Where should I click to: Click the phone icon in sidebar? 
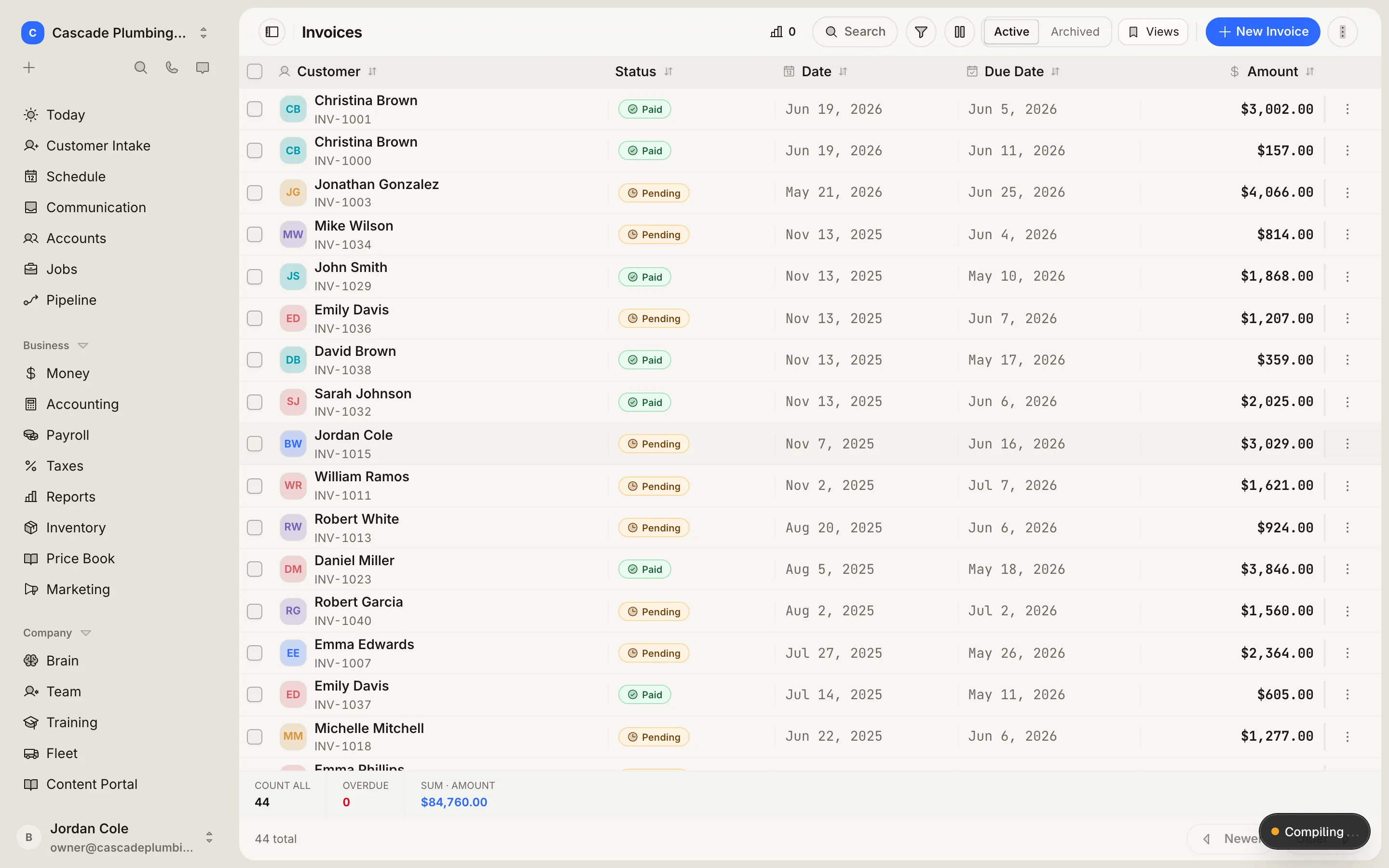(x=172, y=68)
